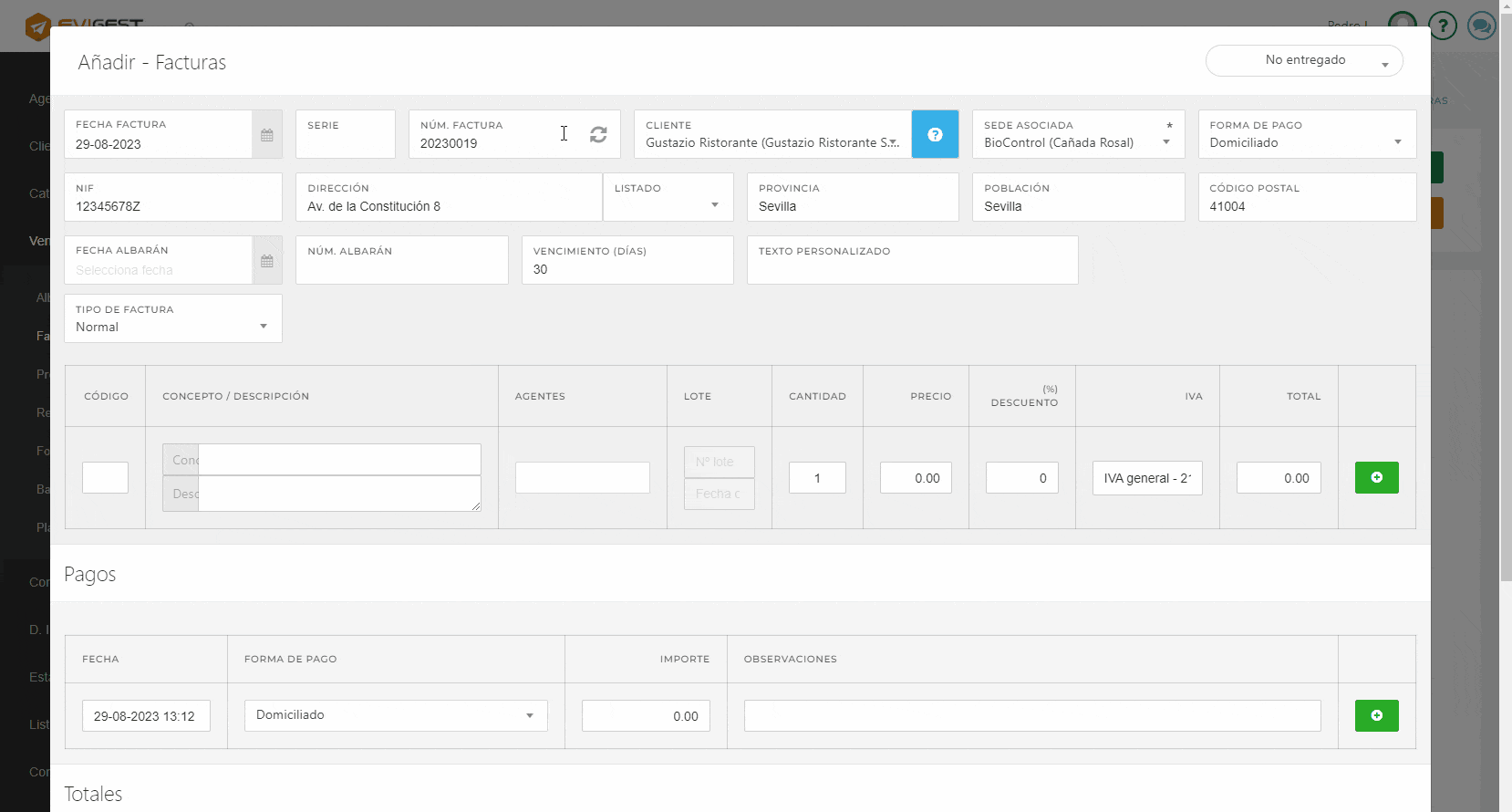The image size is (1512, 812).
Task: Click the Observaciones field in Pagos
Action: pyautogui.click(x=1032, y=716)
